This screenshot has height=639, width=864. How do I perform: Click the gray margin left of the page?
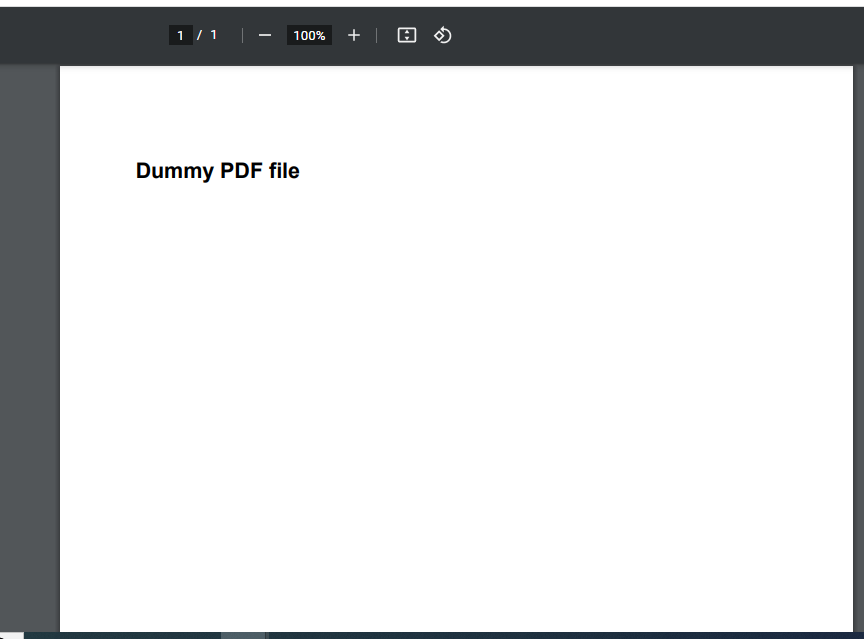30,350
